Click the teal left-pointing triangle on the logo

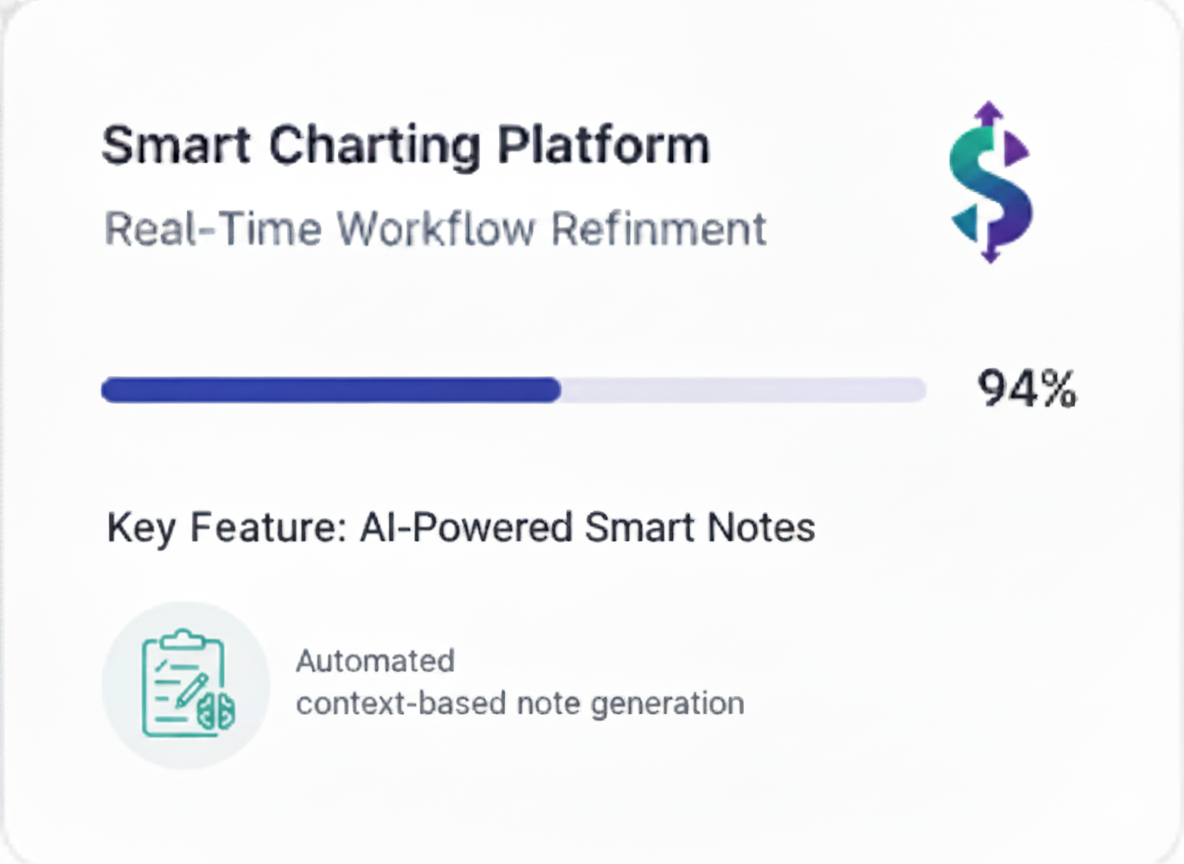[963, 224]
